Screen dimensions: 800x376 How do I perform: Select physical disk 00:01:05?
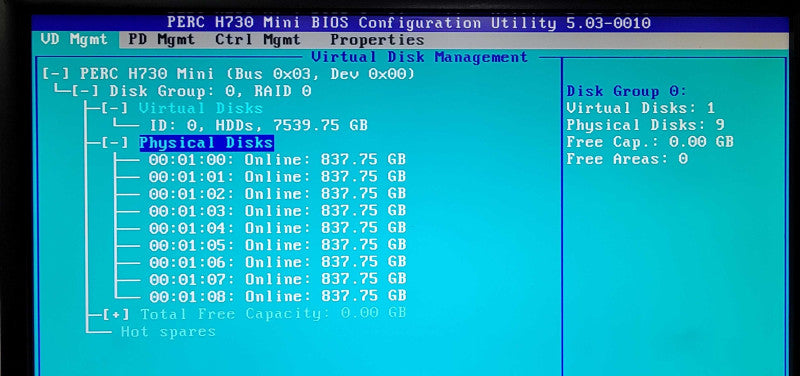(x=278, y=245)
